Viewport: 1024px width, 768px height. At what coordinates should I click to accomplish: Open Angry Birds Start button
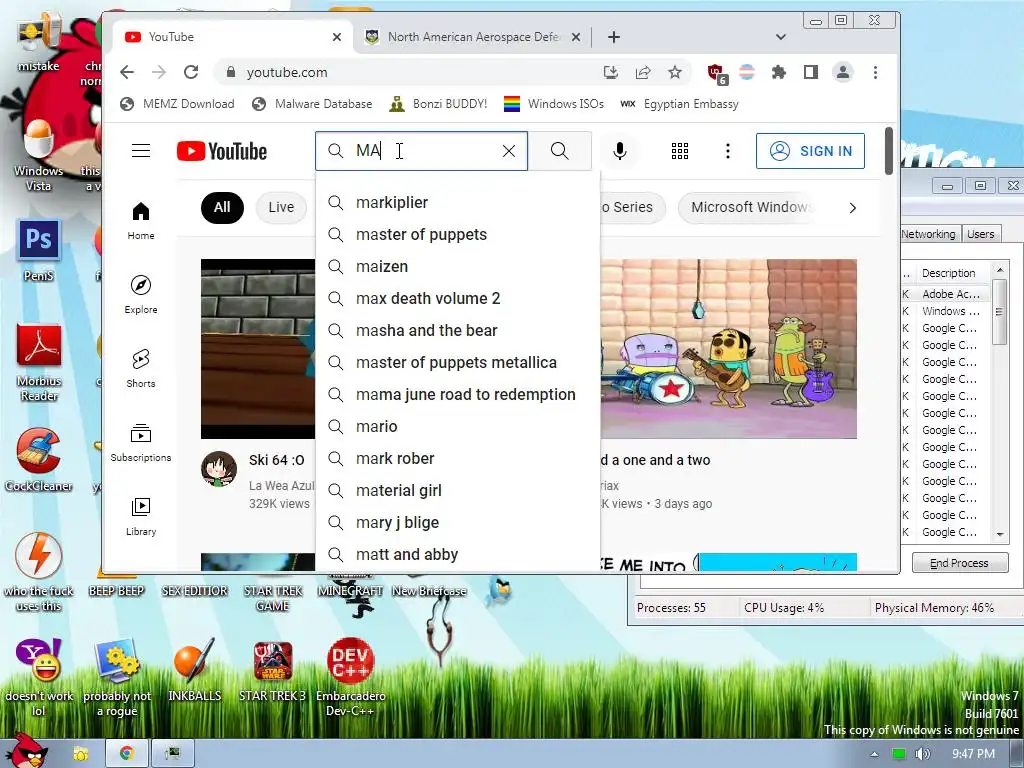26,750
